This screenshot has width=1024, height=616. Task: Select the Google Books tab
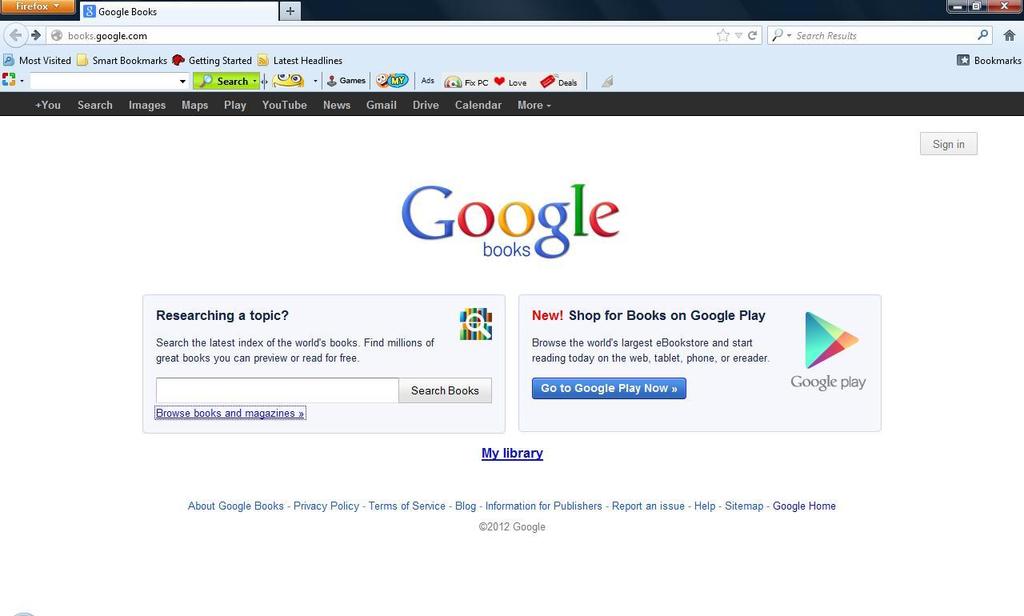(178, 11)
